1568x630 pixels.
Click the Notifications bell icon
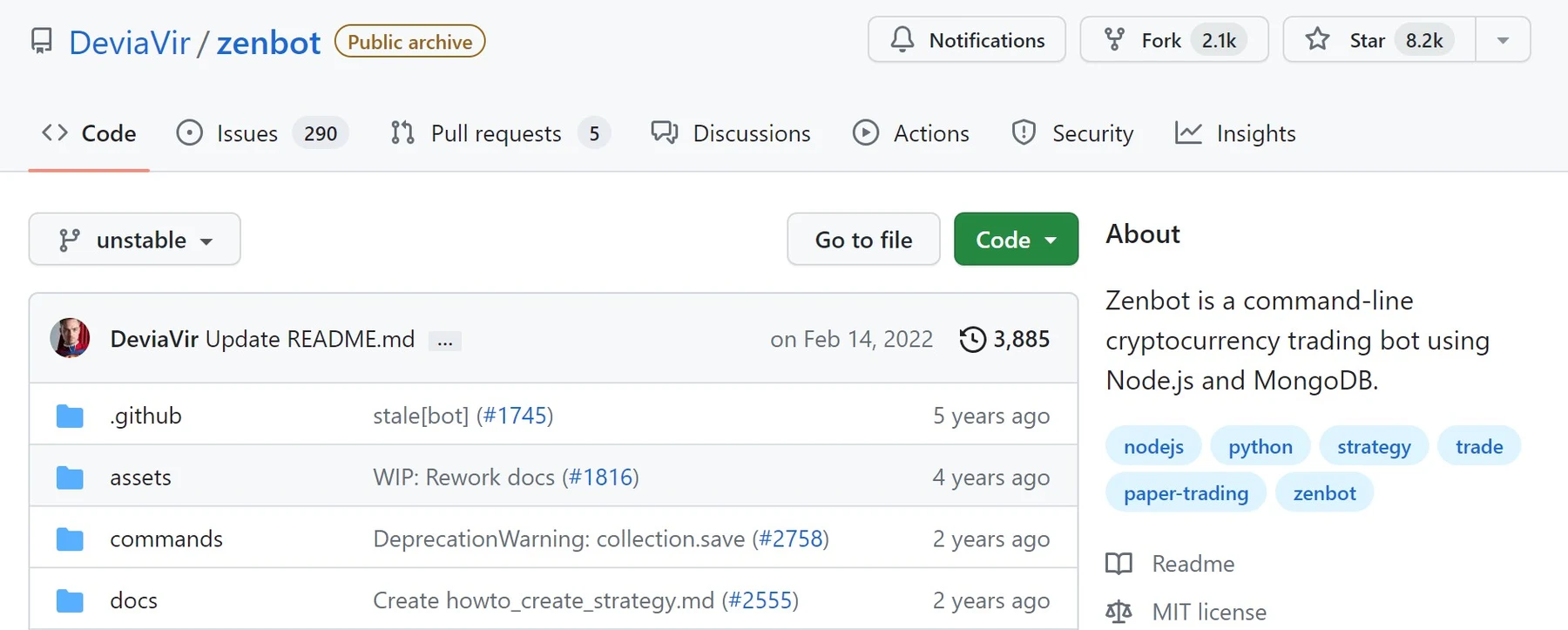(902, 39)
